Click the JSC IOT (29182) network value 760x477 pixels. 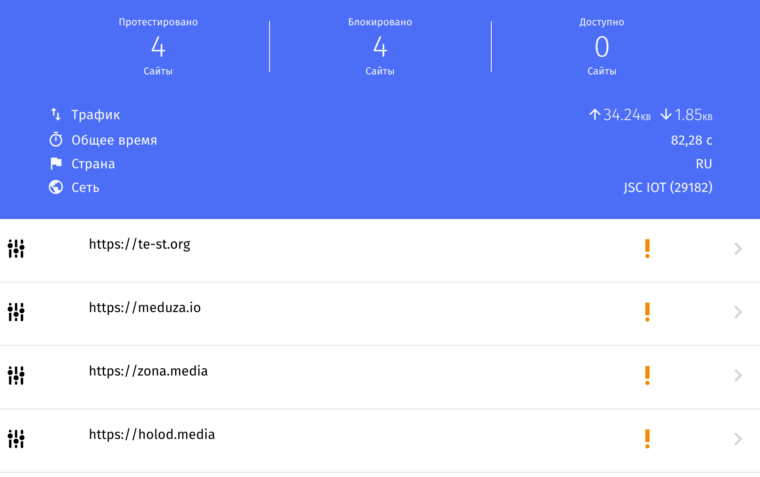pyautogui.click(x=667, y=188)
